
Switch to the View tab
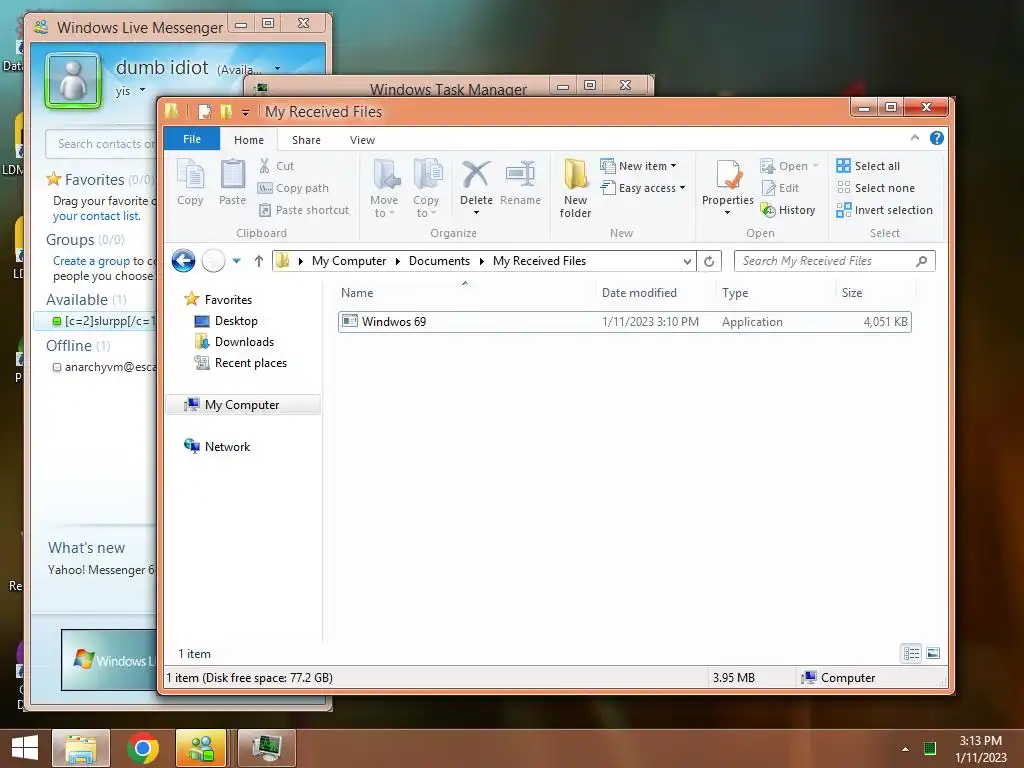point(362,140)
